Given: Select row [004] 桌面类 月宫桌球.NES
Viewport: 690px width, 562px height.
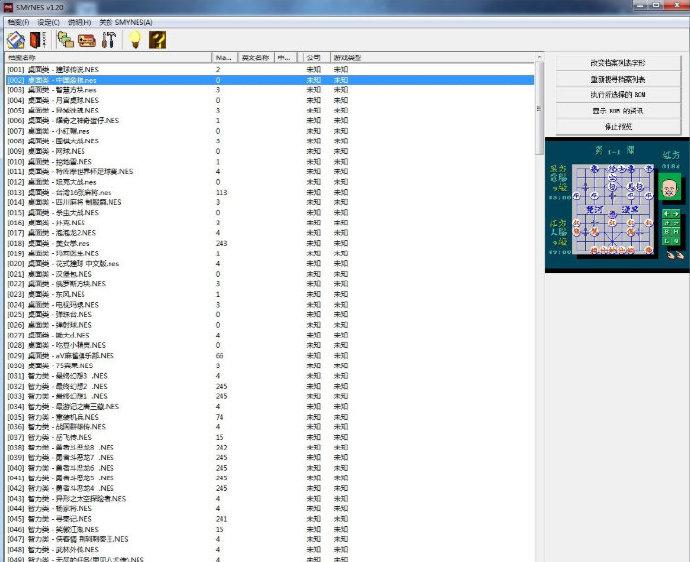Looking at the screenshot, I should click(x=270, y=100).
